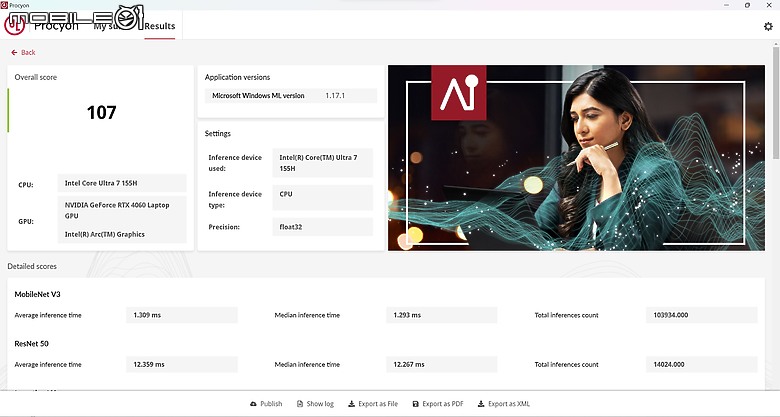Viewport: 780px width, 417px height.
Task: Click the Export as PDF save icon
Action: pyautogui.click(x=415, y=404)
